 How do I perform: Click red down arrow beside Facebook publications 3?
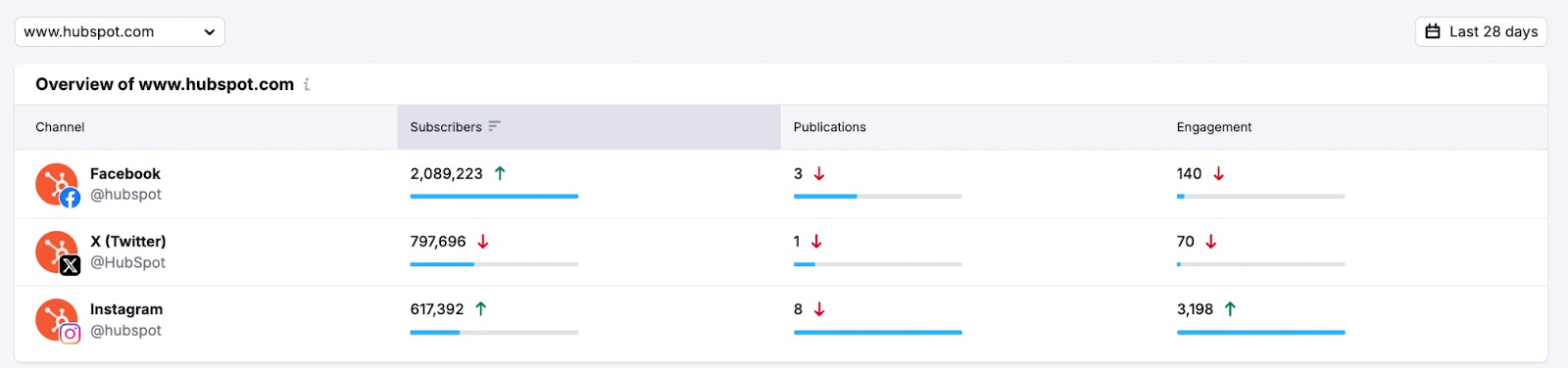tap(819, 173)
